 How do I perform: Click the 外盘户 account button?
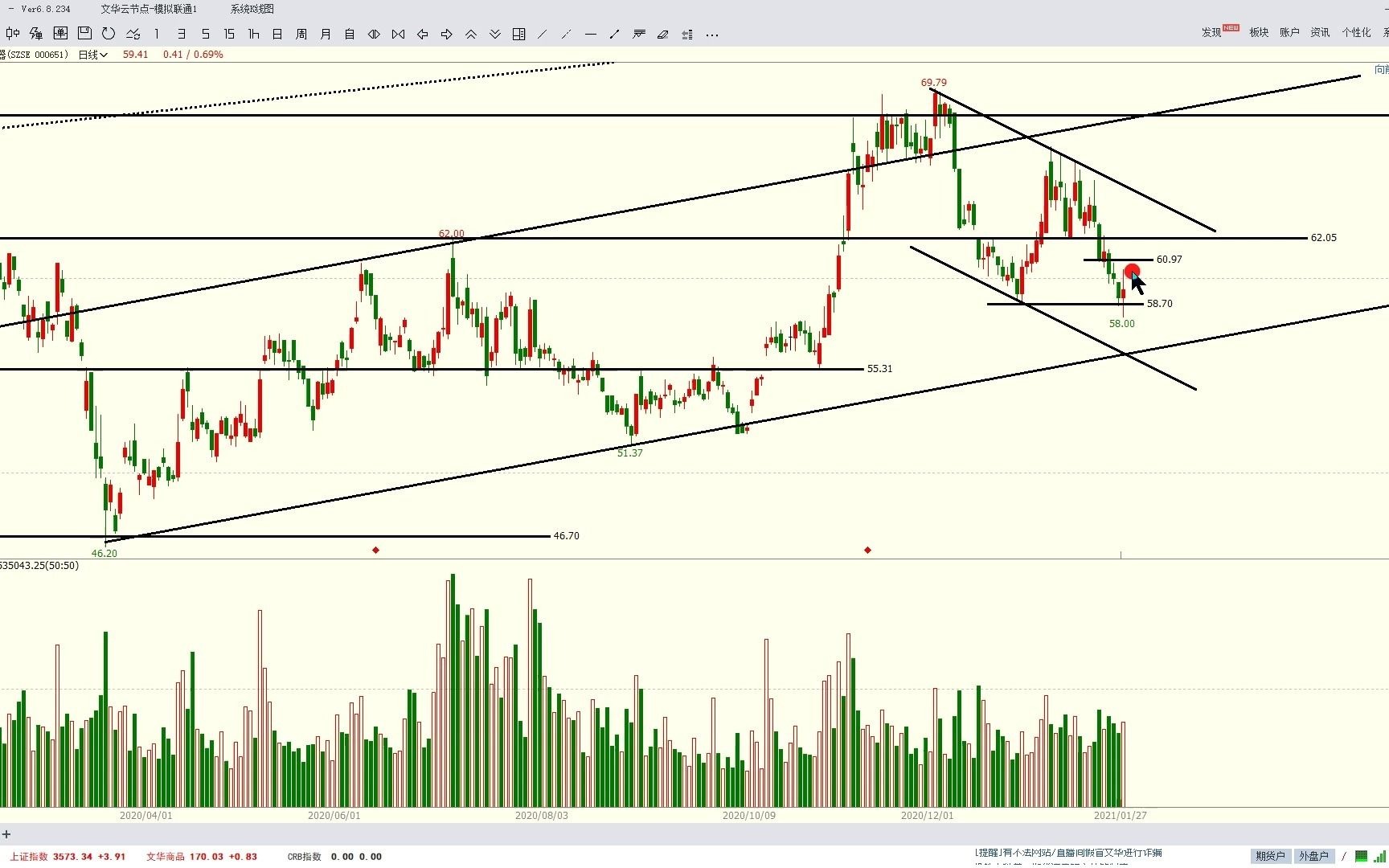click(x=1313, y=856)
